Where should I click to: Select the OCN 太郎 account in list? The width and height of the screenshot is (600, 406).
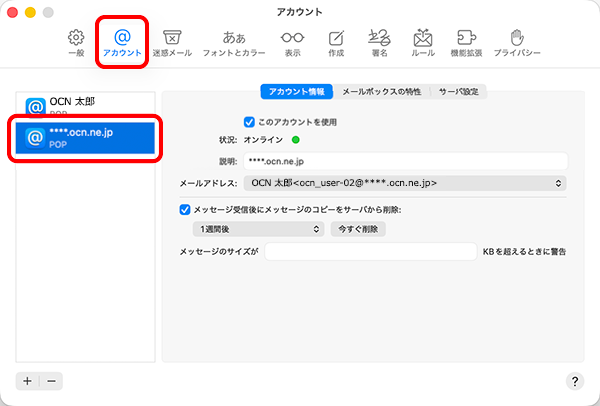pyautogui.click(x=84, y=105)
